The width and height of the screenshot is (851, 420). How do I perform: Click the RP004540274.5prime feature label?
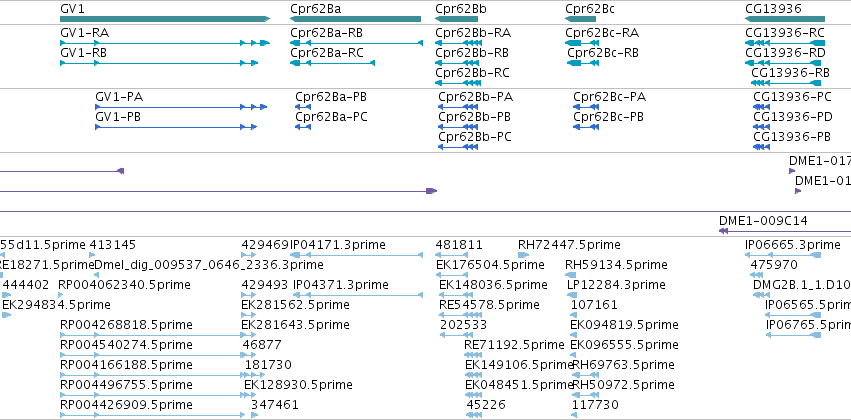point(126,345)
